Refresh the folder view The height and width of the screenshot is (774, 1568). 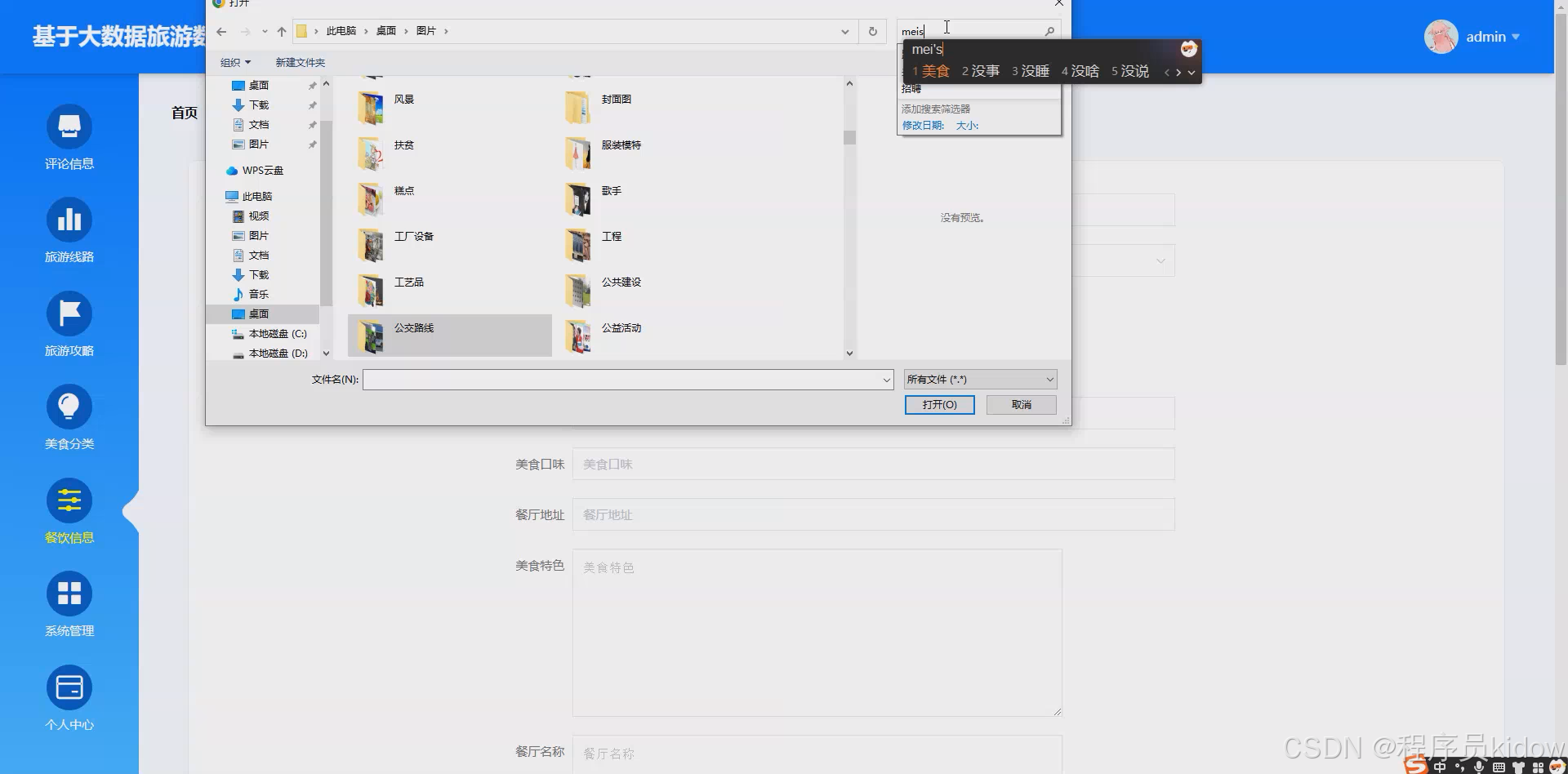[872, 31]
